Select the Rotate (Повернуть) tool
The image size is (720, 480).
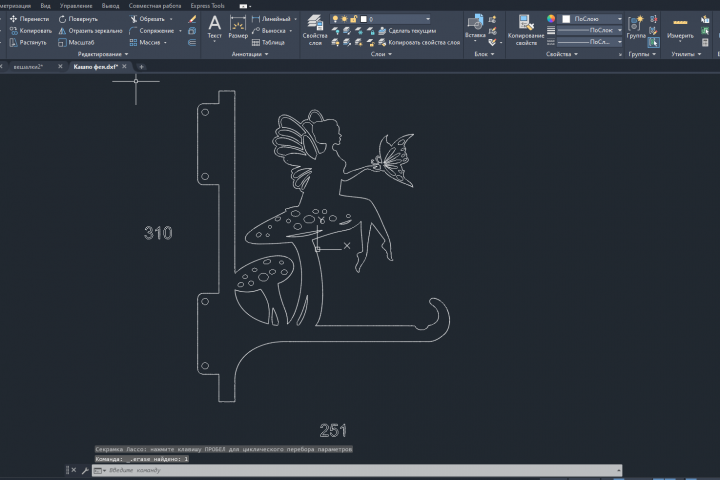tap(78, 19)
